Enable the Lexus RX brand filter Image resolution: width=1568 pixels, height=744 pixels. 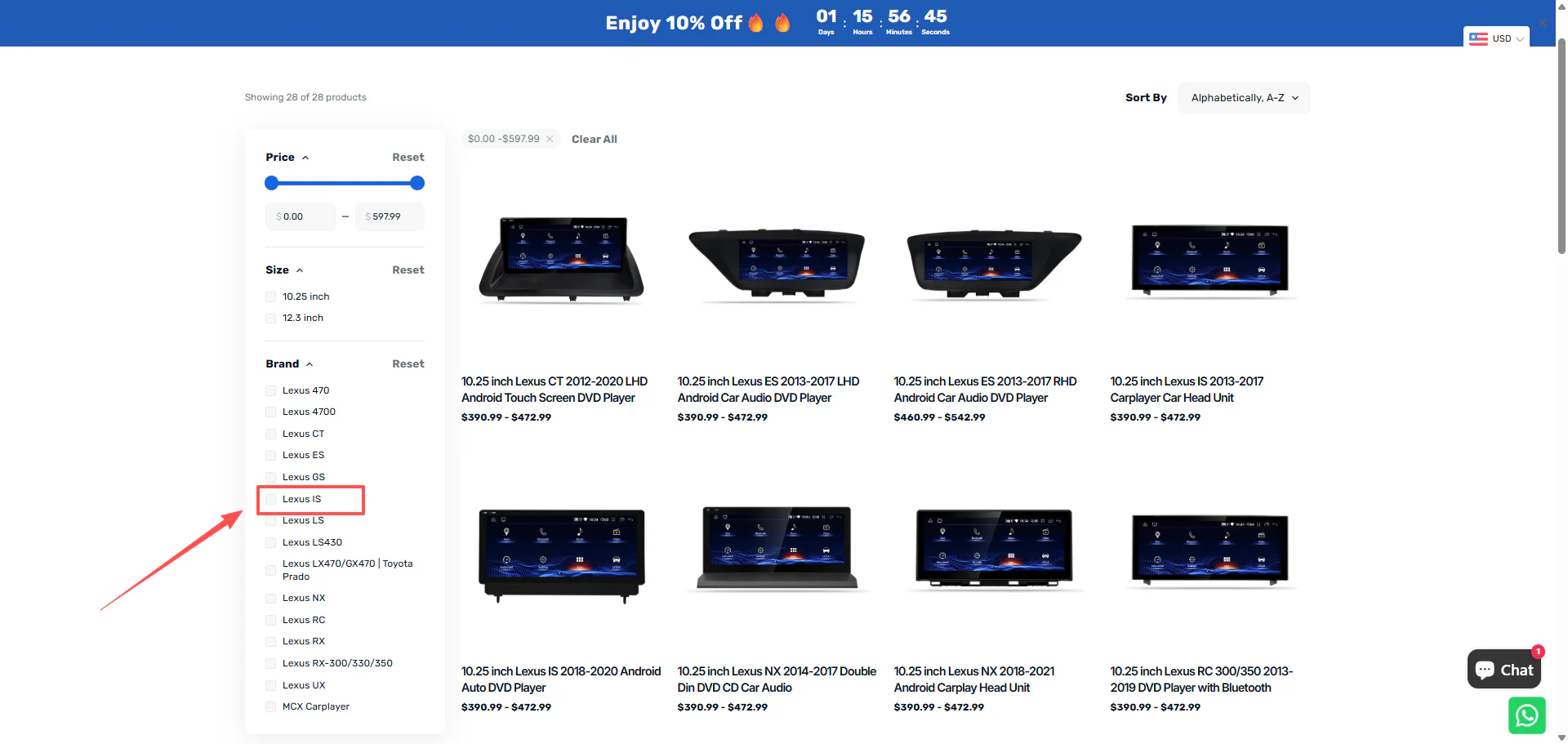271,642
